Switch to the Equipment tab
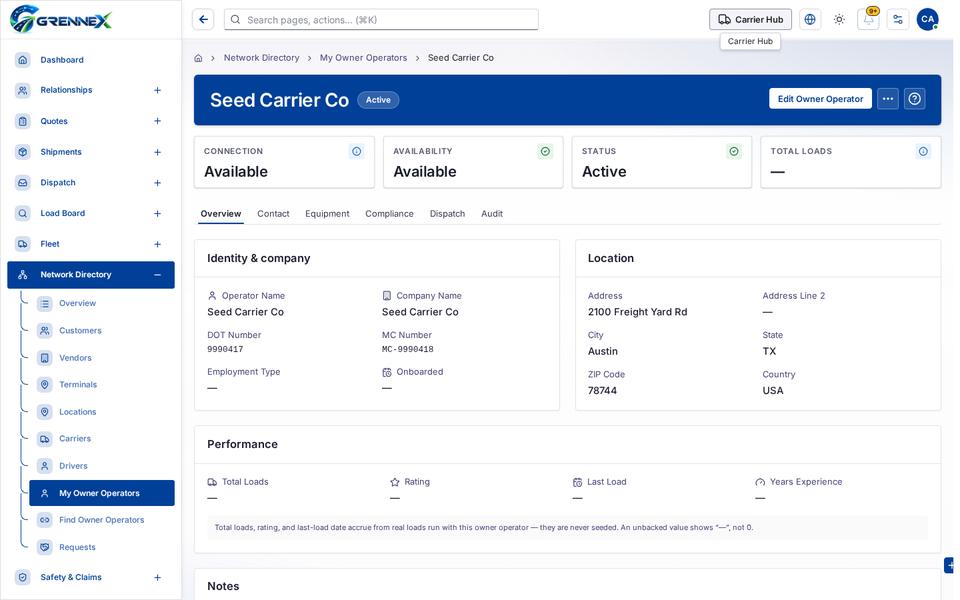 327,214
